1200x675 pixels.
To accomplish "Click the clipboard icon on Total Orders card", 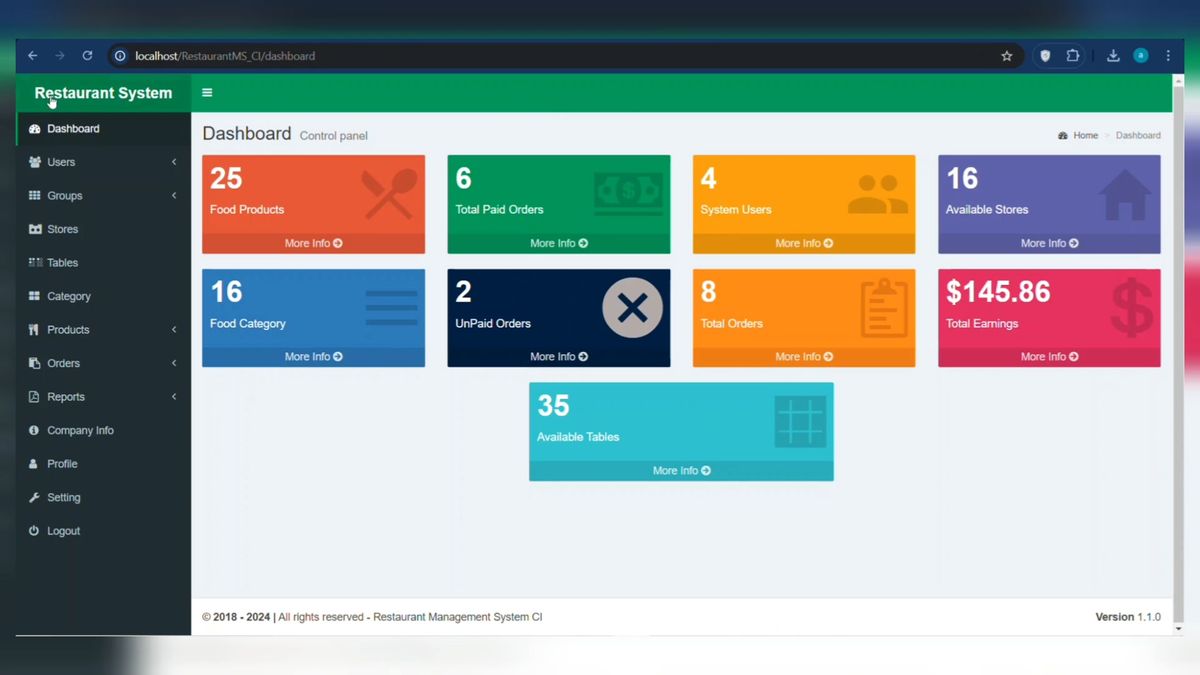I will 884,308.
